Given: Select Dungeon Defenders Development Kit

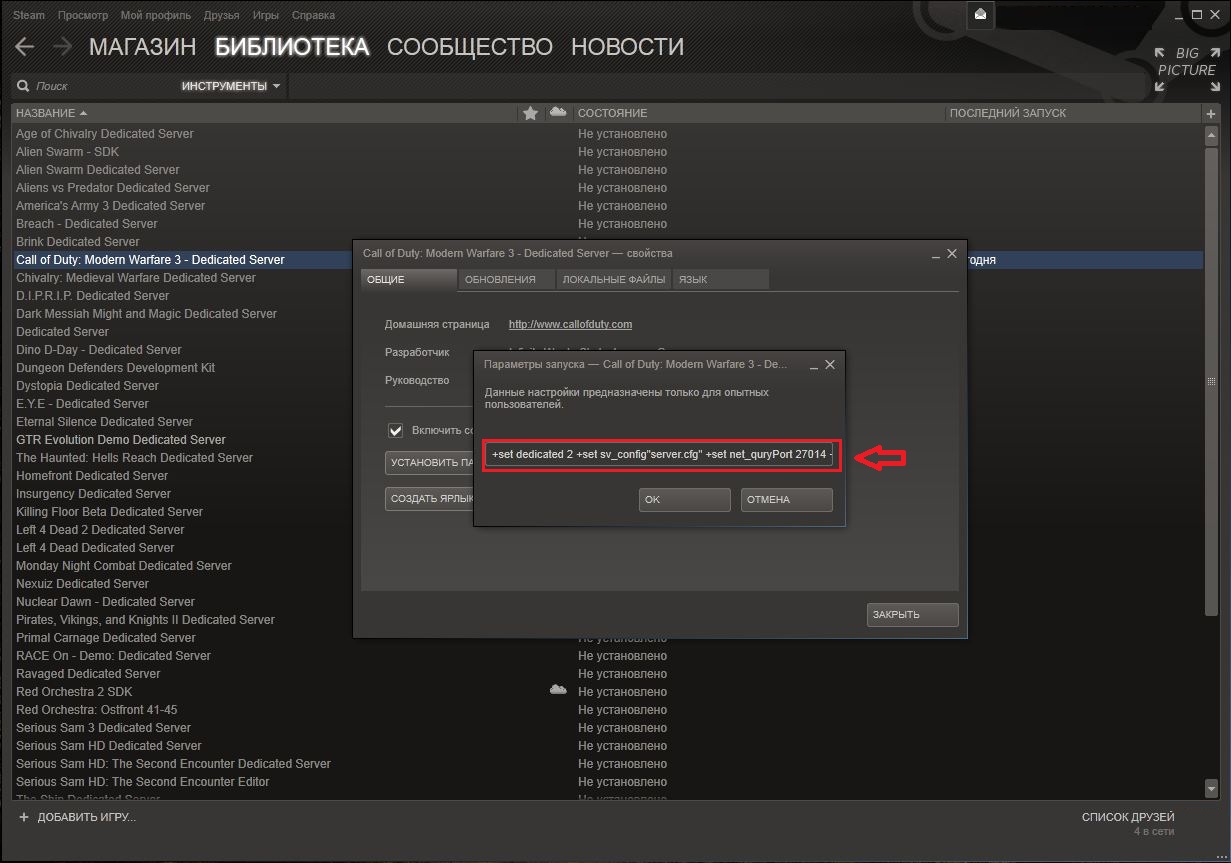Looking at the screenshot, I should point(115,368).
